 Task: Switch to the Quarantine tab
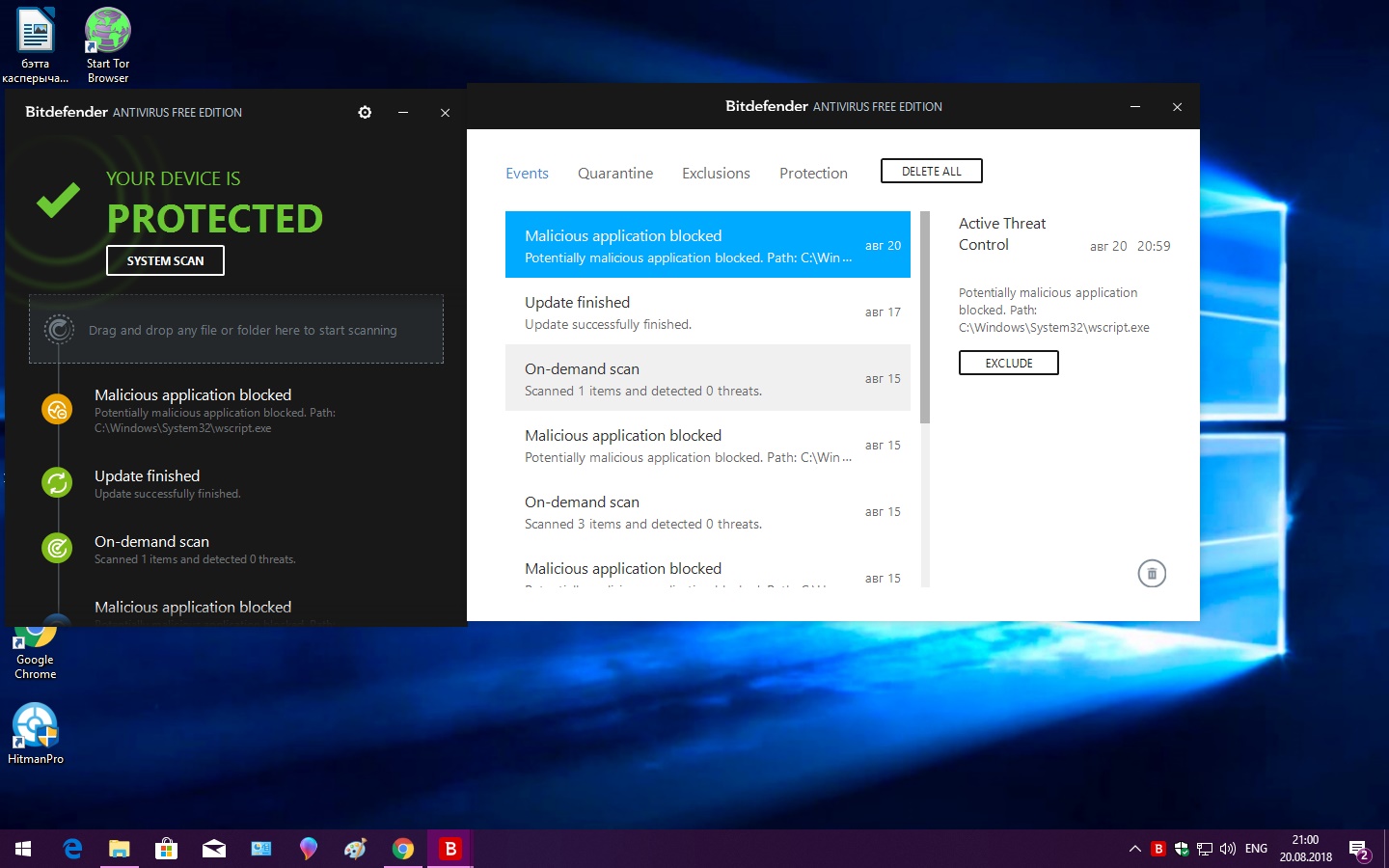pos(615,174)
